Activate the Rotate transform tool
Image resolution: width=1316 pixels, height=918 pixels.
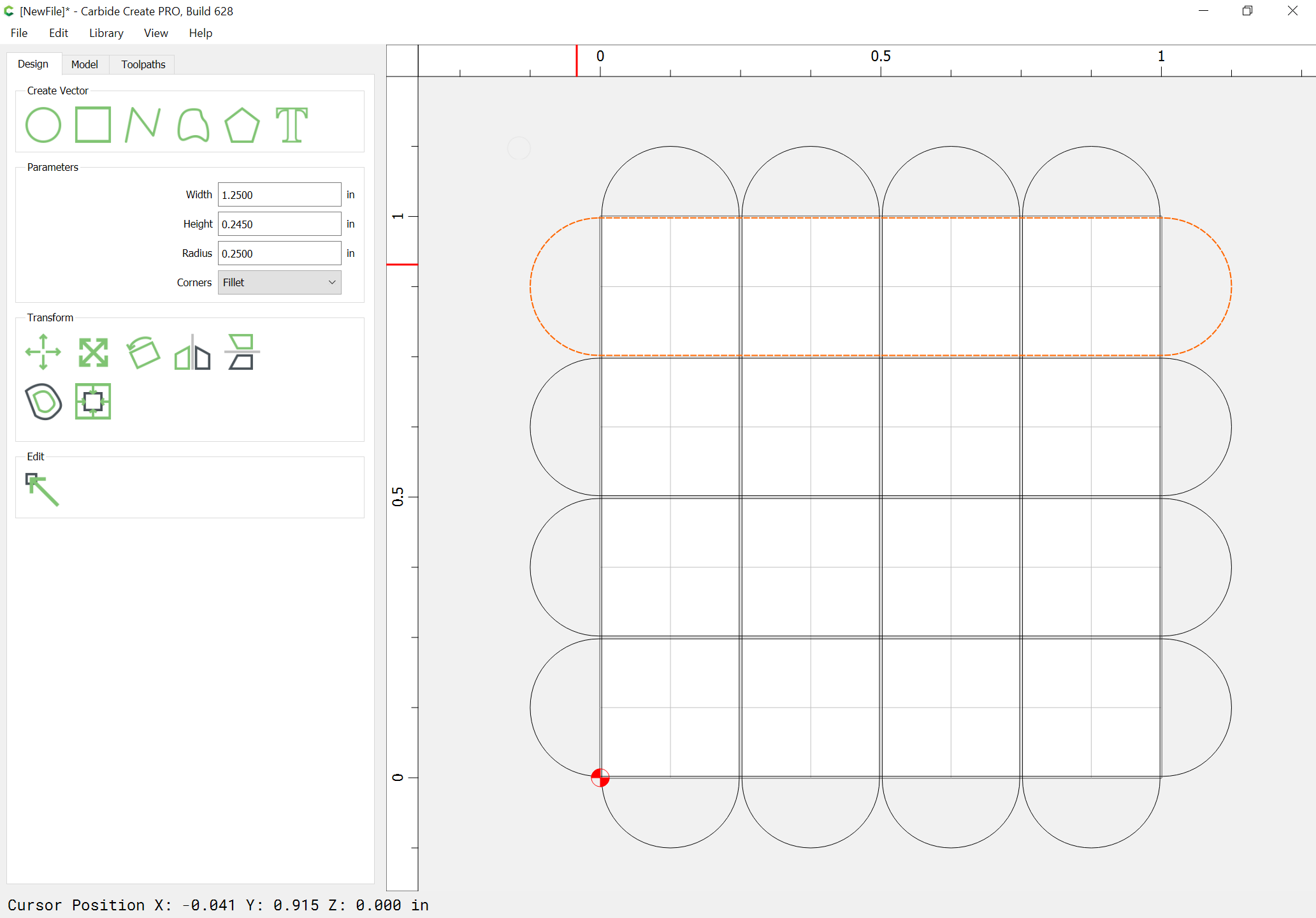143,352
